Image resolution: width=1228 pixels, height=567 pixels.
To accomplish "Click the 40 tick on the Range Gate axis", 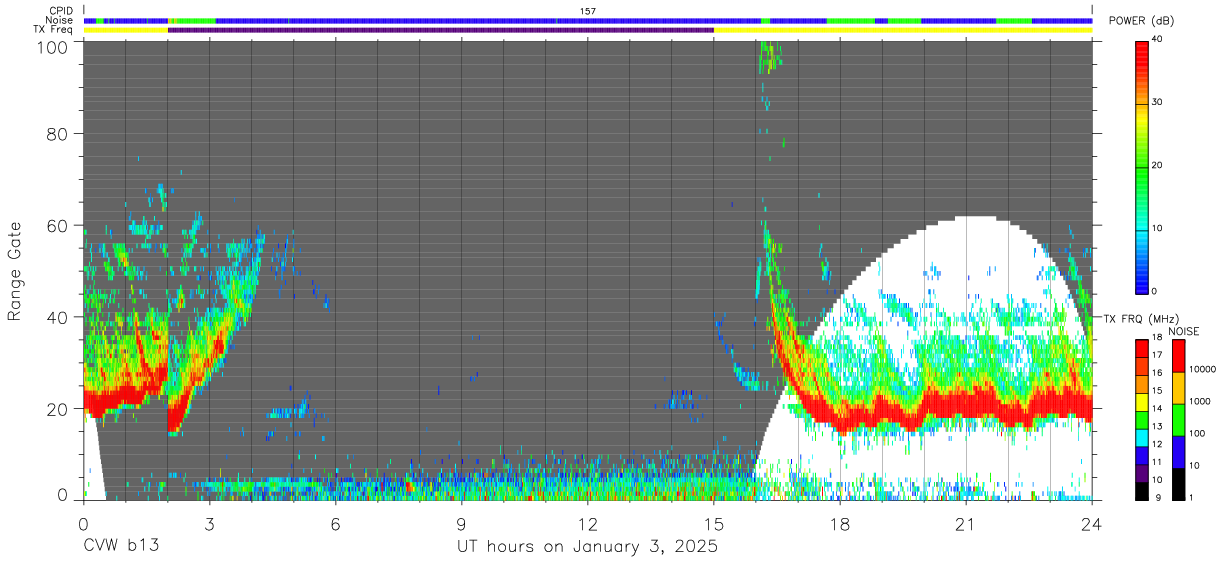I will (59, 318).
